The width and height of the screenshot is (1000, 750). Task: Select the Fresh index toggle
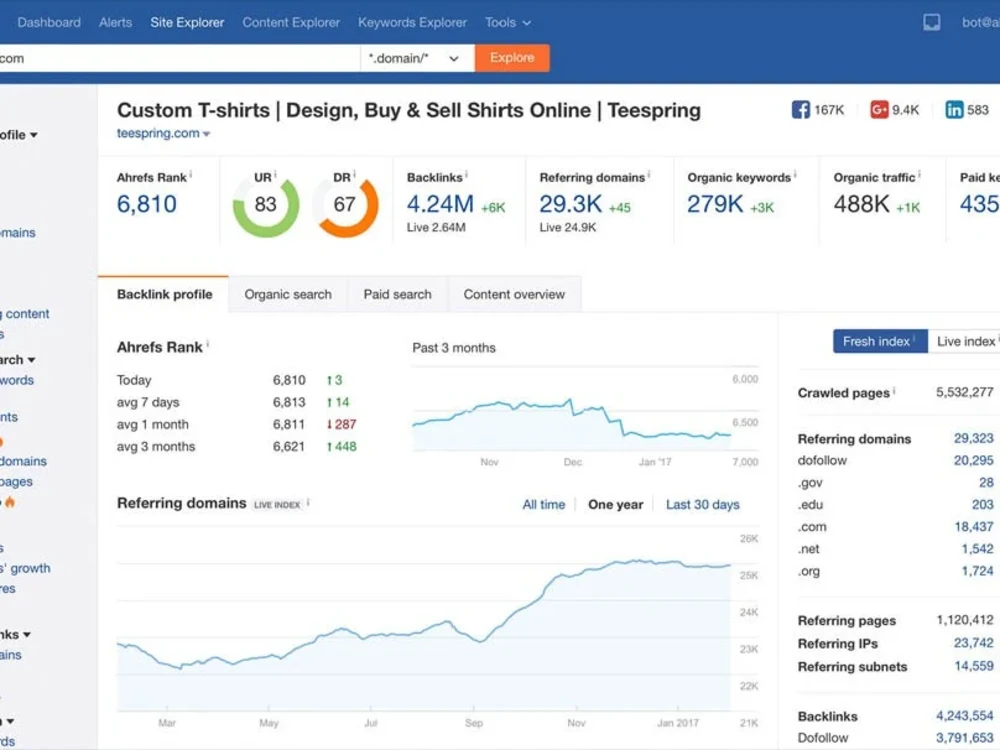(x=880, y=341)
